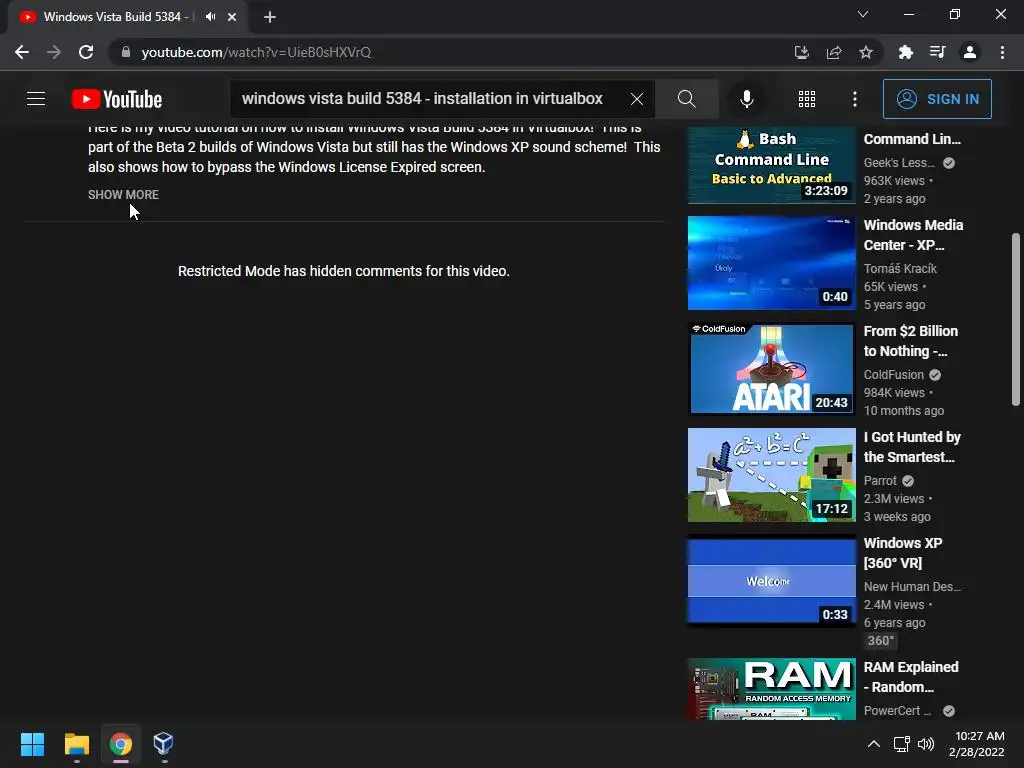
Task: Open the Chrome three-dot menu
Action: [x=1002, y=52]
